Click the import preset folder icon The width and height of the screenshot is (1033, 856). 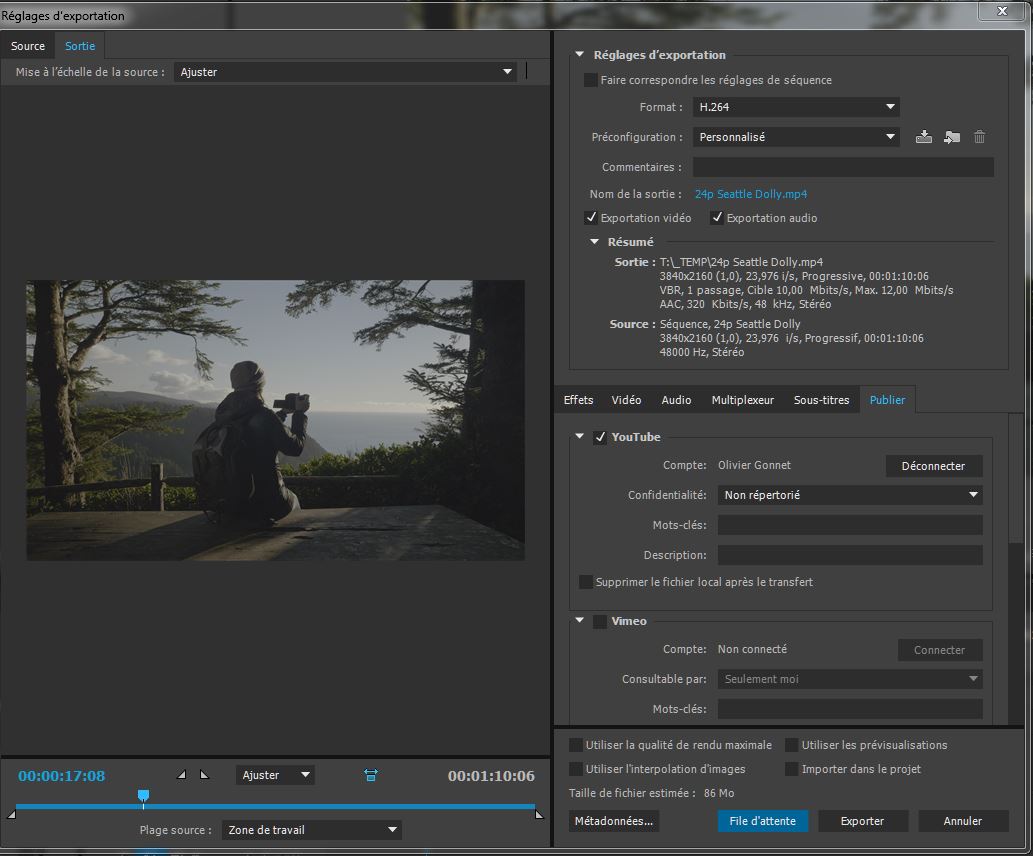click(952, 137)
